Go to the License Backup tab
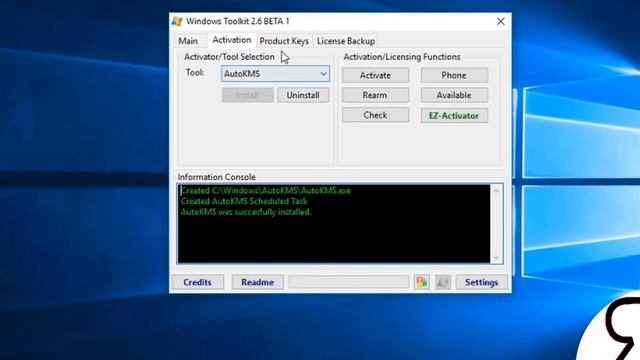640x360 pixels. click(346, 41)
